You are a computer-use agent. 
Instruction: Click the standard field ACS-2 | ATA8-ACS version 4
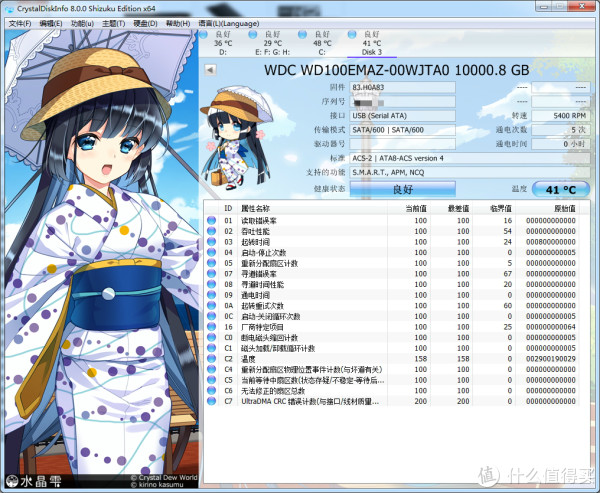tap(470, 158)
